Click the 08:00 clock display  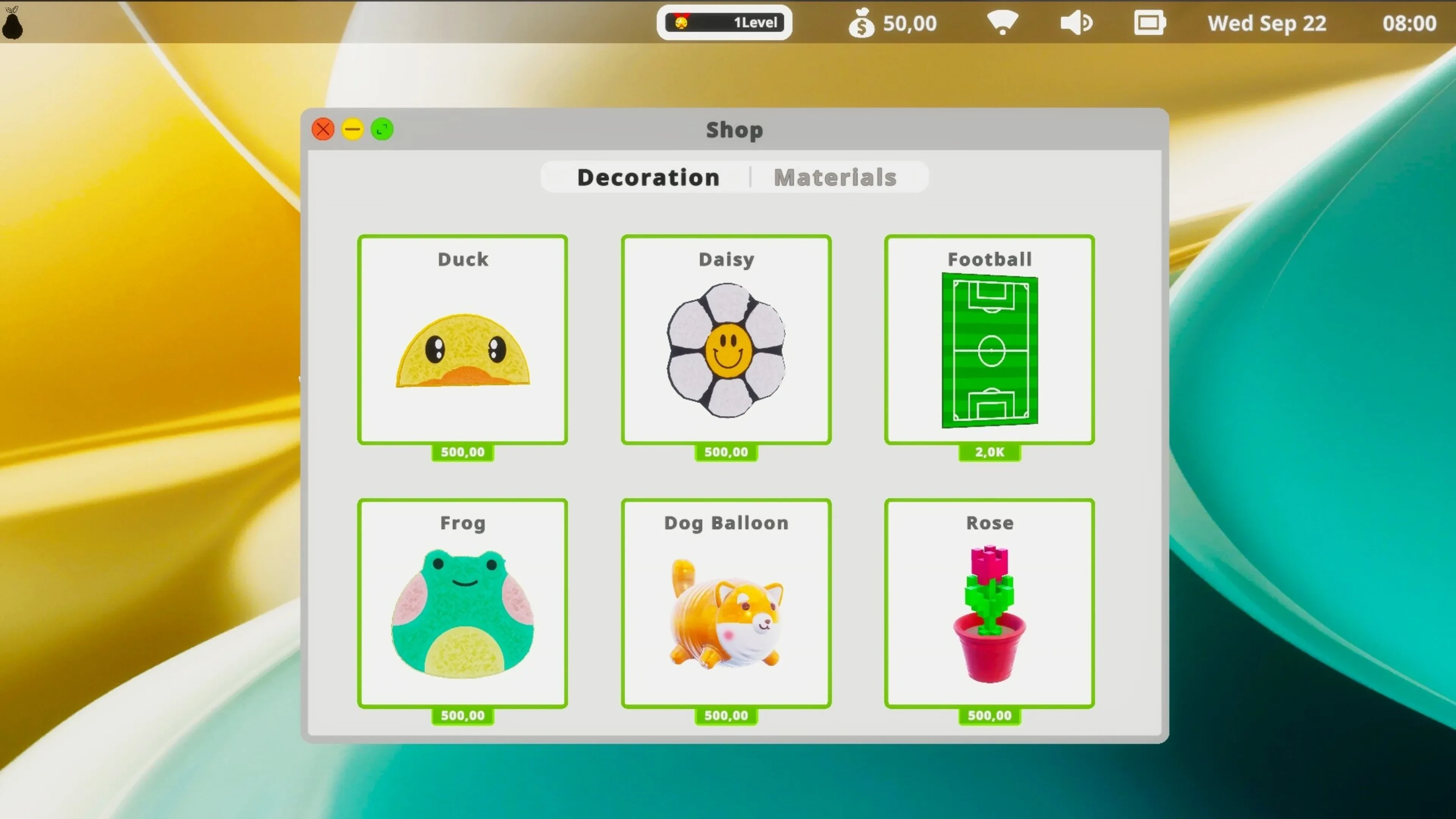(1409, 23)
